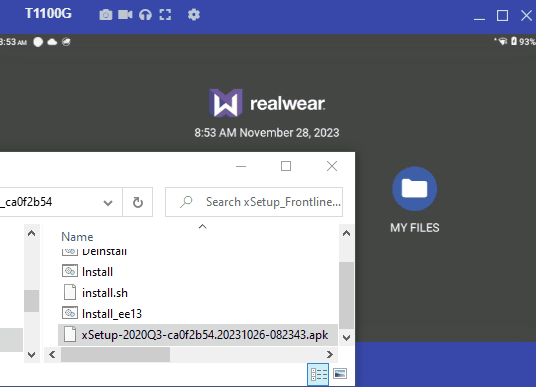Select the Install batch file
This screenshot has width=536, height=387.
click(x=97, y=272)
